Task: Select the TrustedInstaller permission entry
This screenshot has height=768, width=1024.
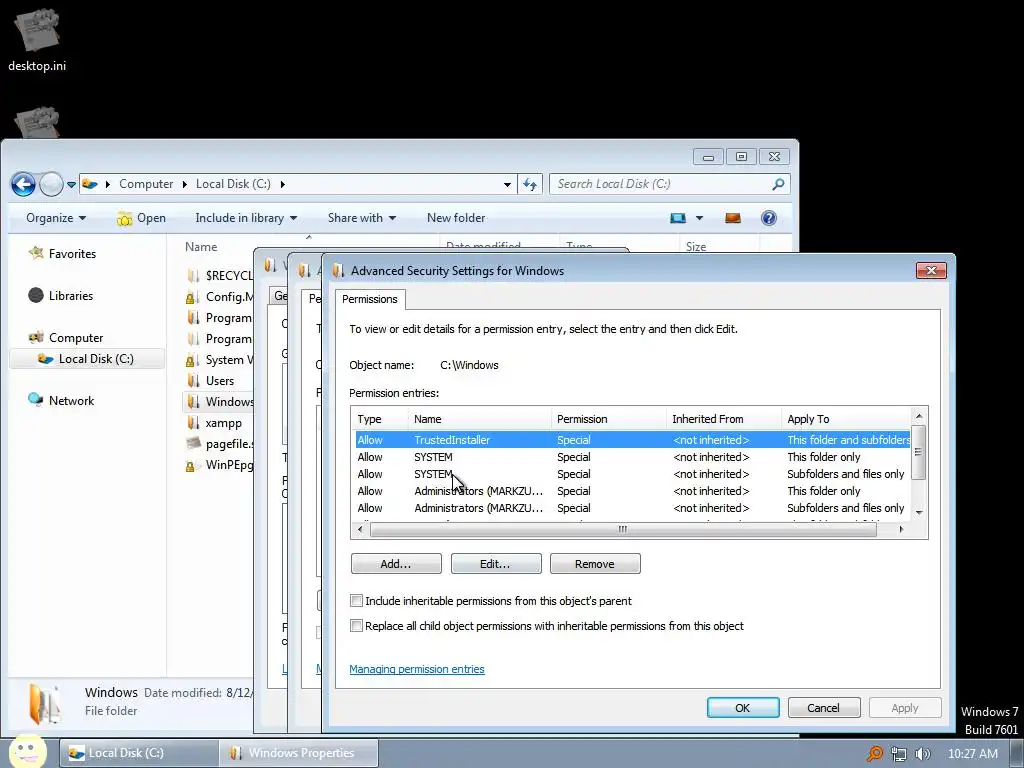Action: [x=632, y=440]
